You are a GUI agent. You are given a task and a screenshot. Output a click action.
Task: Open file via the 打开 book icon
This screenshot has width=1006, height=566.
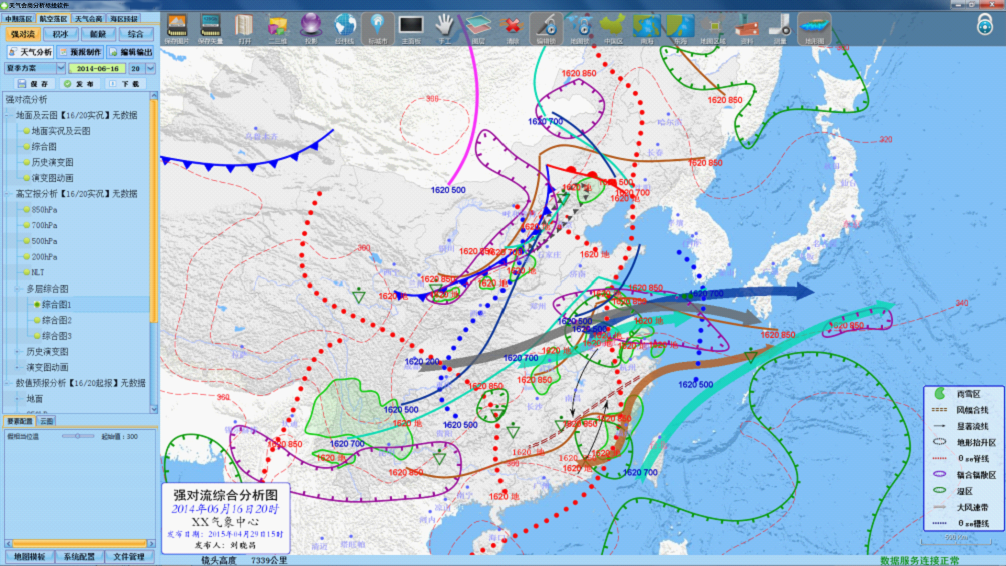pyautogui.click(x=244, y=29)
